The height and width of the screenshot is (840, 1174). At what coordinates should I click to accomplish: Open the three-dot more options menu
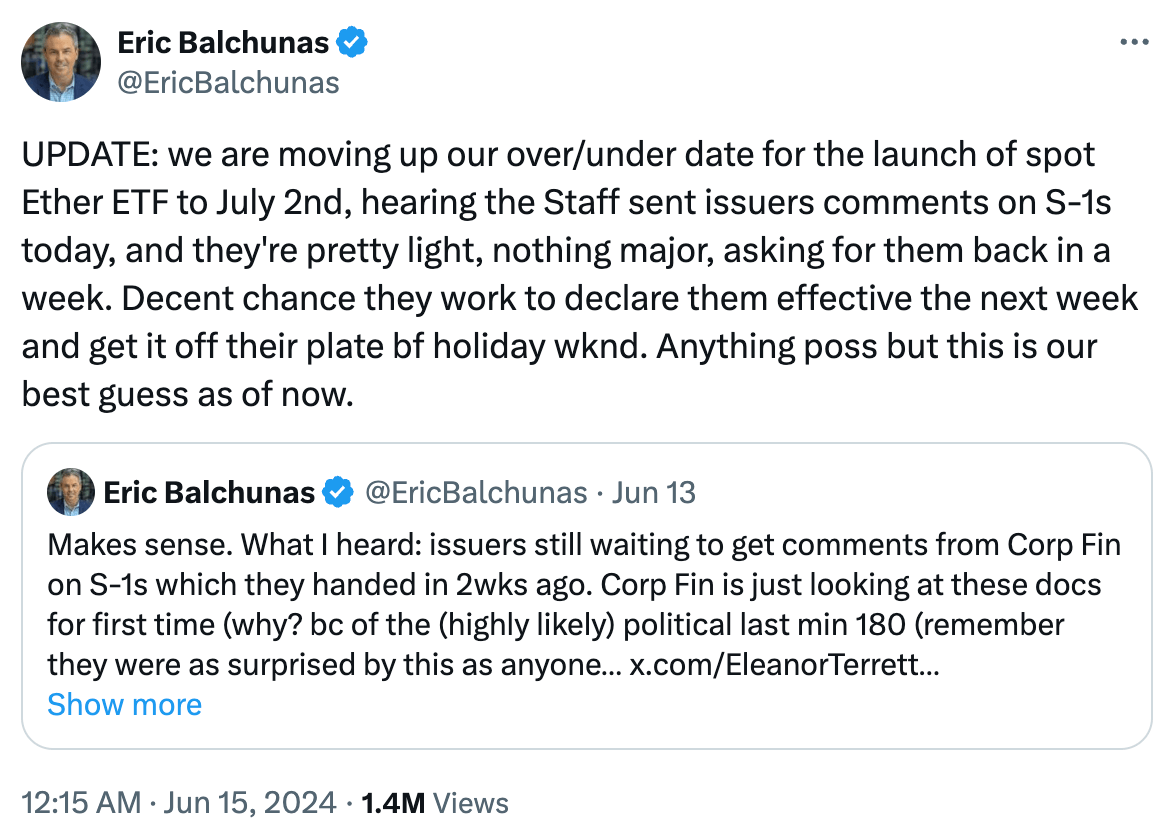click(x=1134, y=43)
